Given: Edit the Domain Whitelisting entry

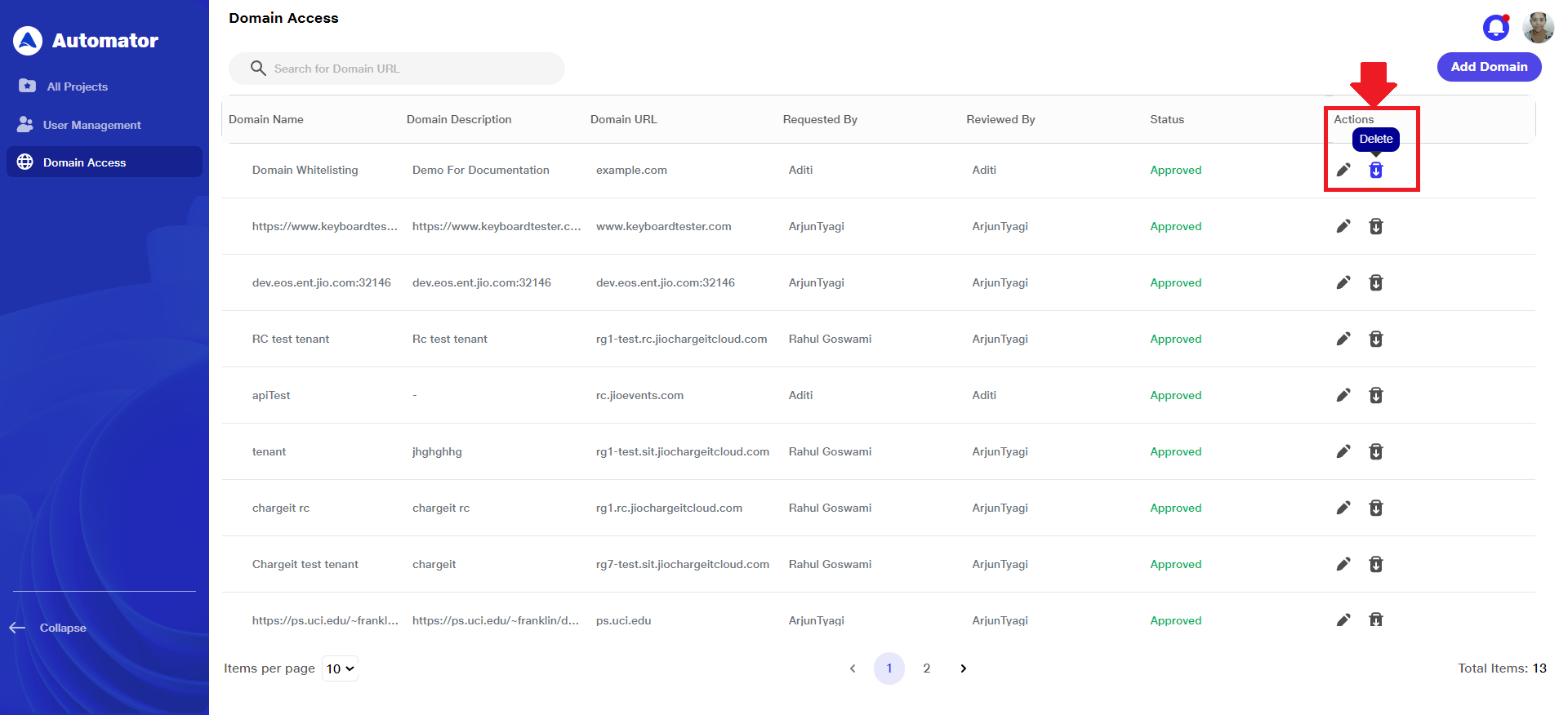Looking at the screenshot, I should (1343, 170).
